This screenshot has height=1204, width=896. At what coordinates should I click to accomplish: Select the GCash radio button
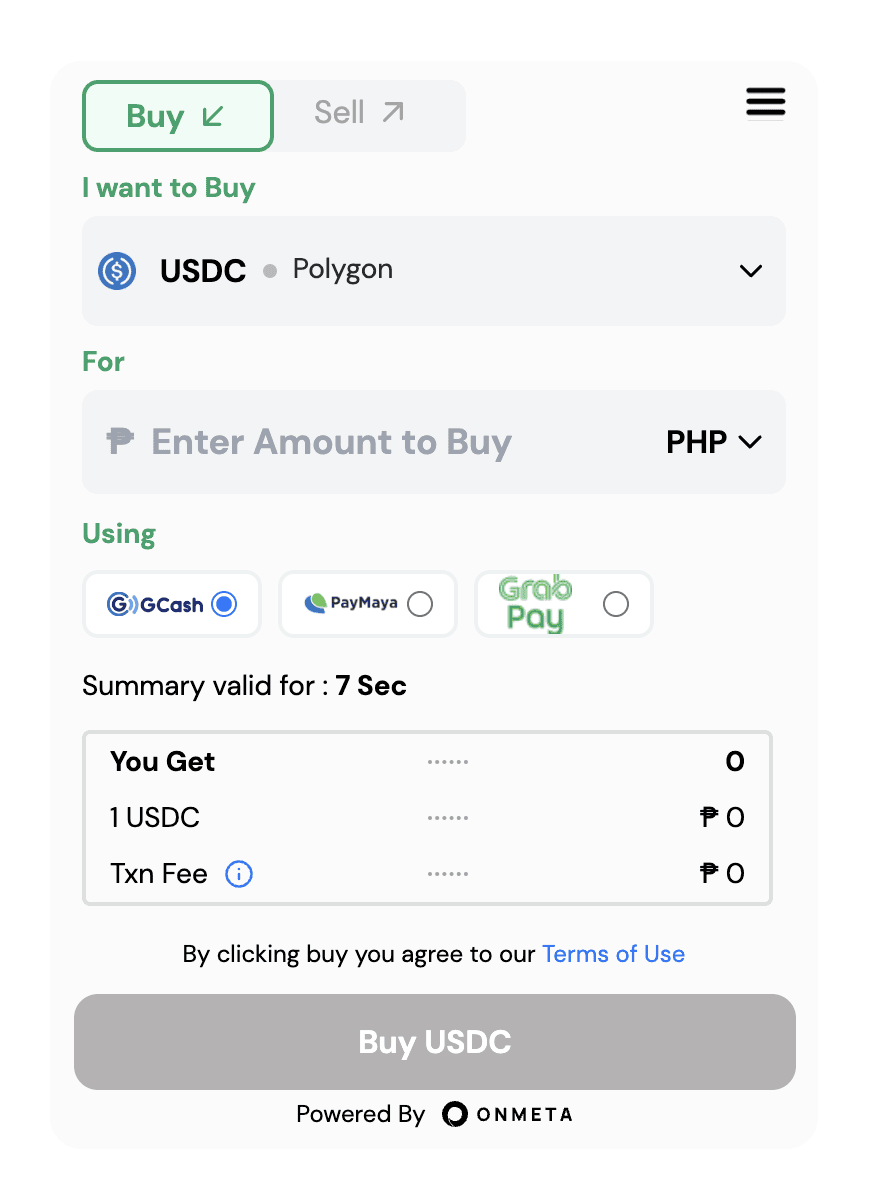pos(224,604)
